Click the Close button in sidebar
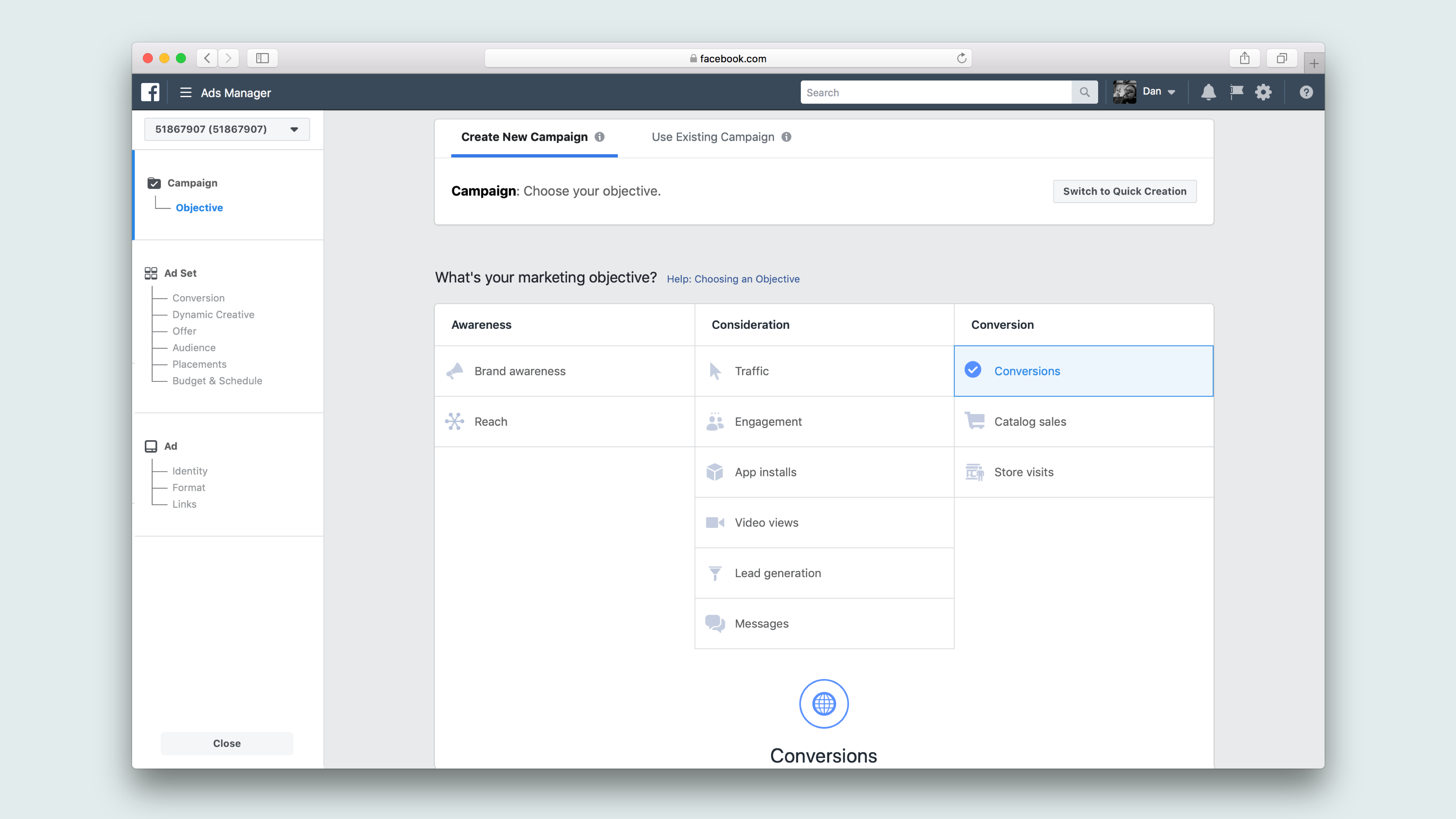1456x819 pixels. (227, 743)
